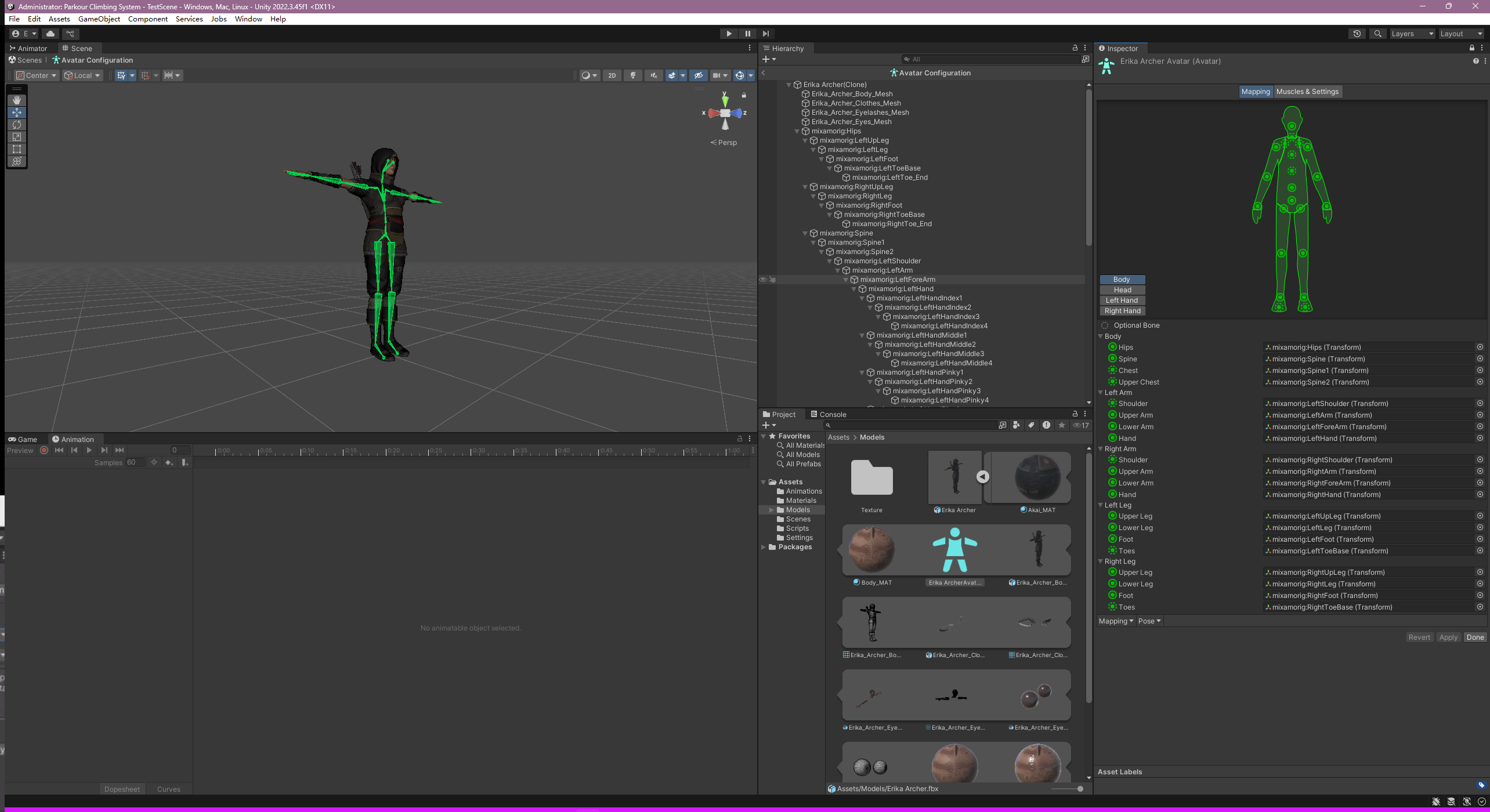The image size is (1490, 812).
Task: Adjust the Project thumbnail size slider
Action: click(x=1080, y=789)
